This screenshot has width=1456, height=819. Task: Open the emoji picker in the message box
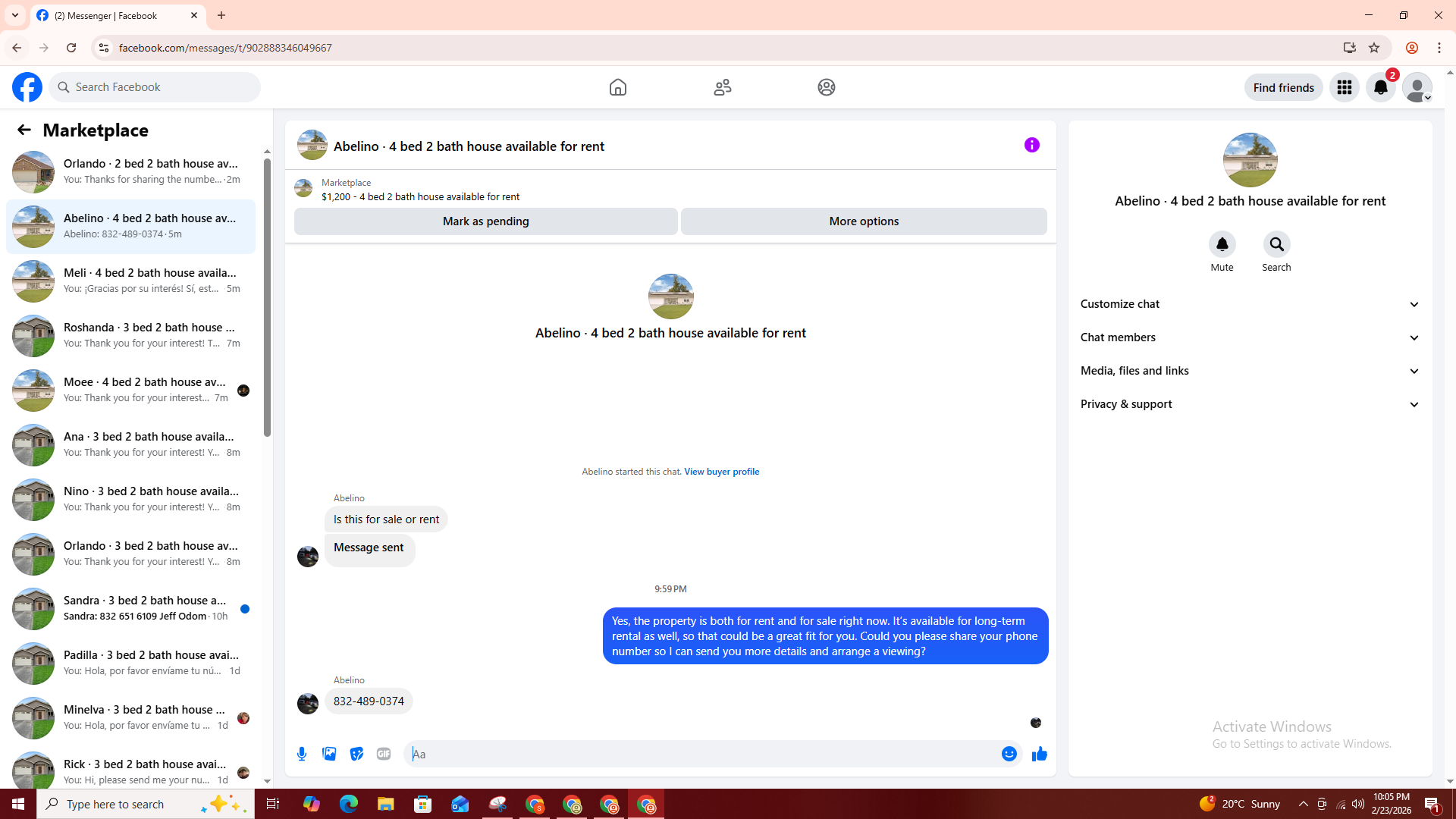[x=1009, y=754]
